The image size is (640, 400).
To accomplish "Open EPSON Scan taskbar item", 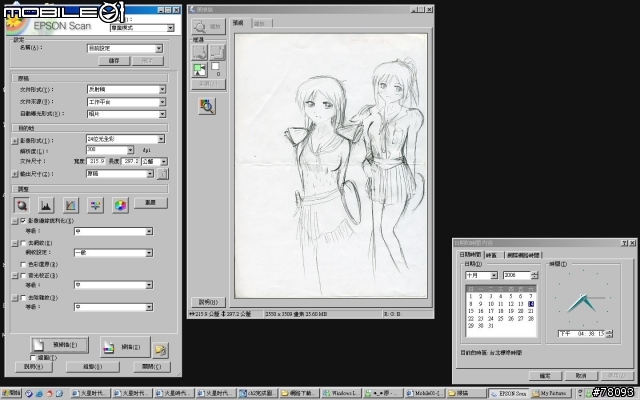I will [509, 393].
